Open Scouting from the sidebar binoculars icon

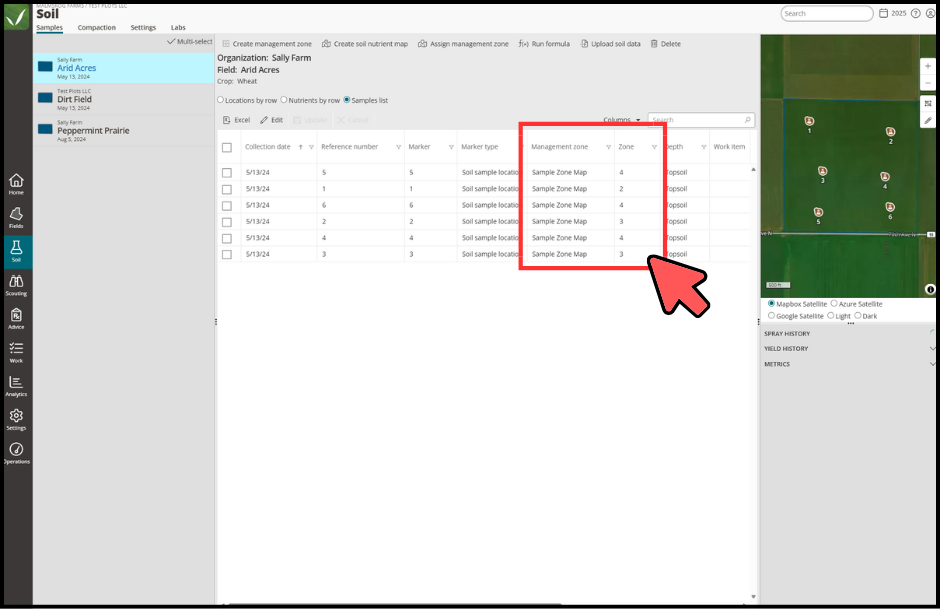(x=16, y=285)
